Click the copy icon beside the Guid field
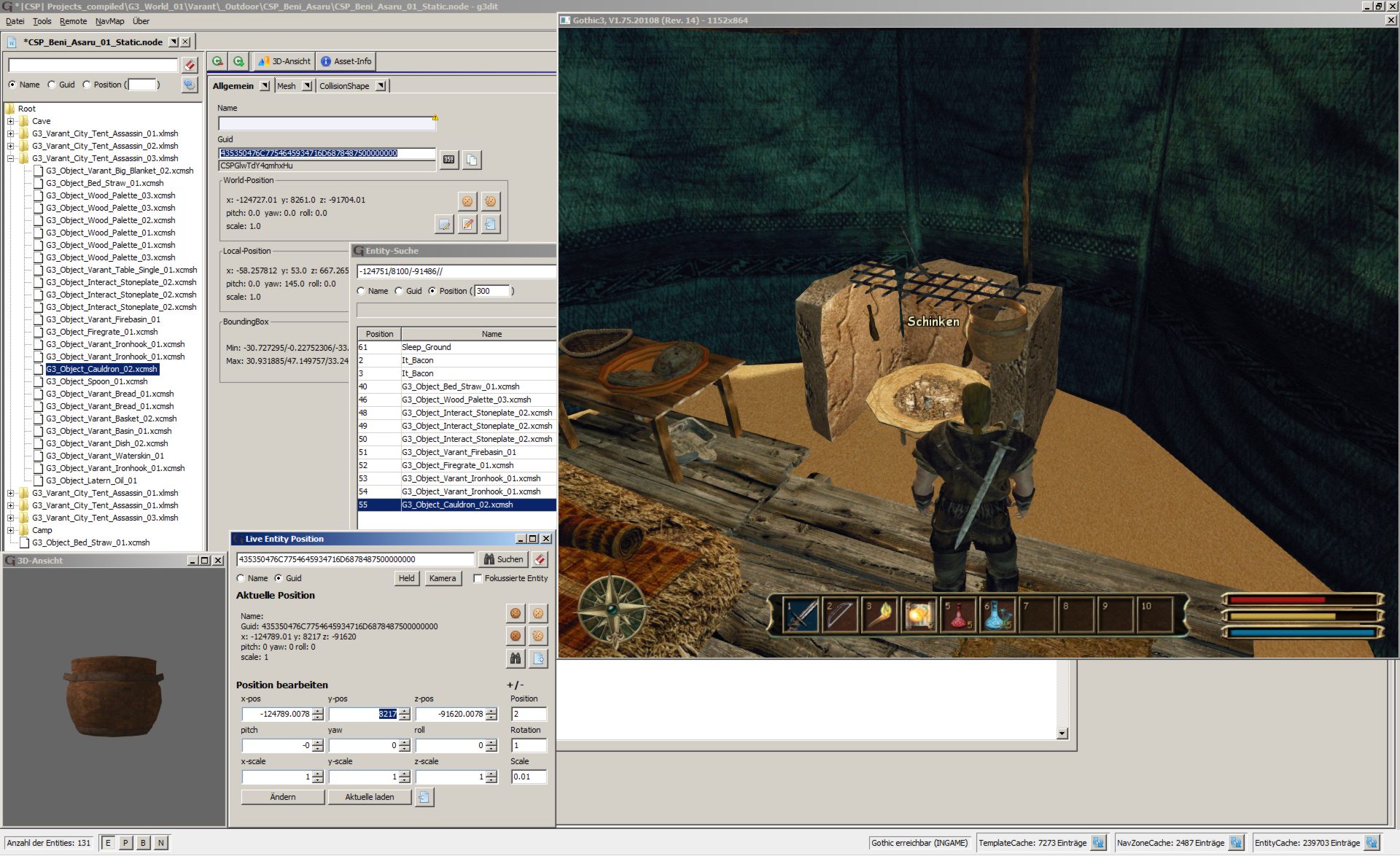 pos(472,160)
